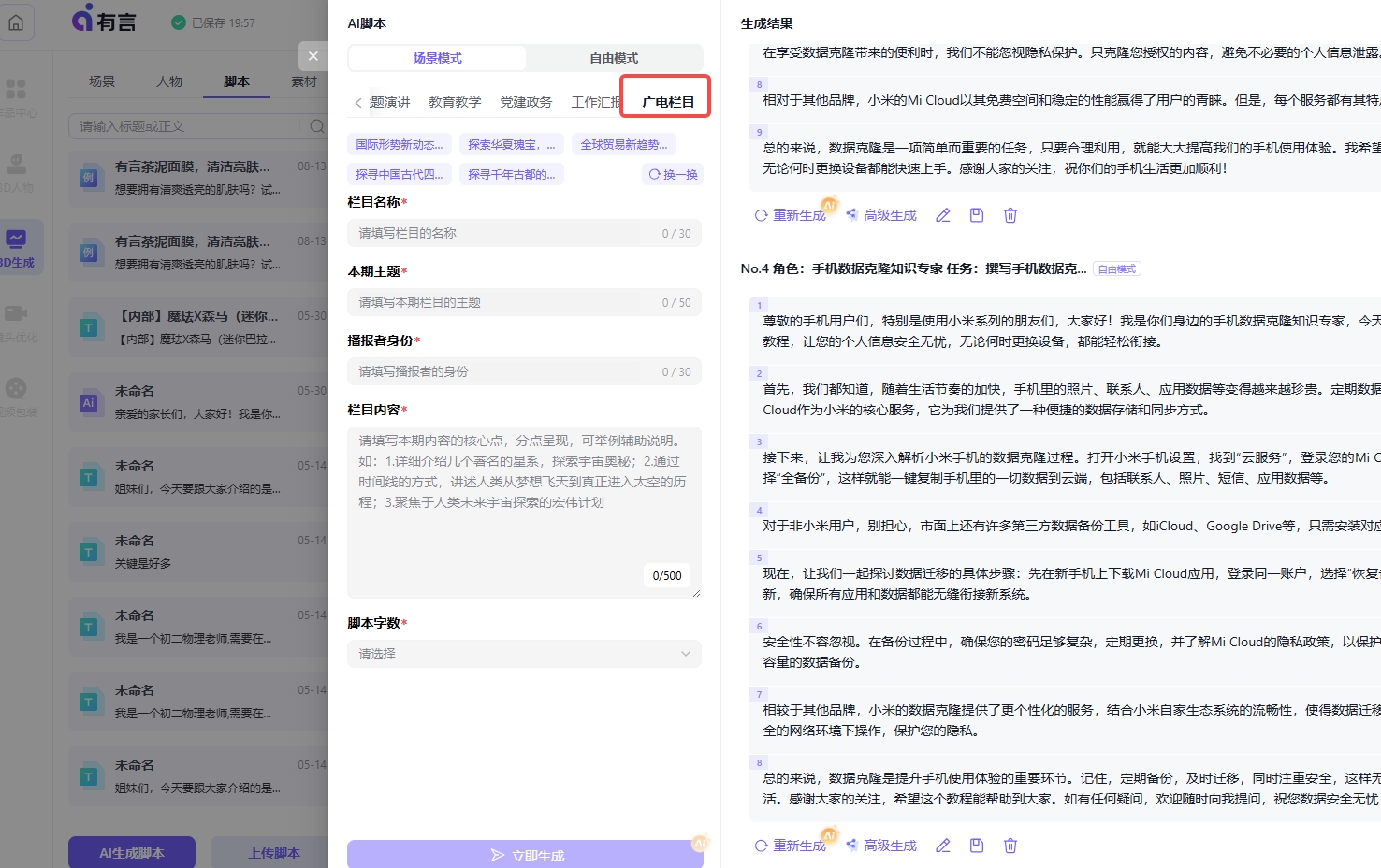This screenshot has height=868, width=1381.
Task: Click 高级生成 below the No.4 result
Action: [x=881, y=846]
